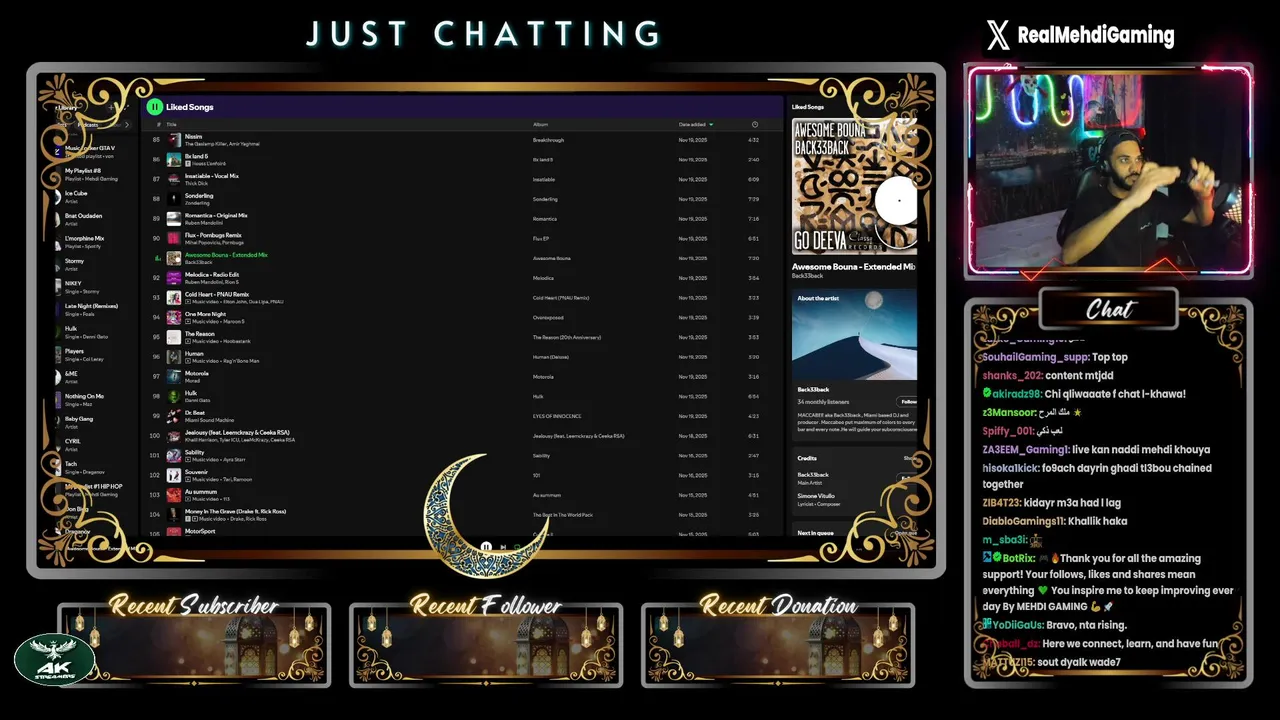Click the Human track cover thumbnail
1280x720 pixels.
click(x=174, y=357)
